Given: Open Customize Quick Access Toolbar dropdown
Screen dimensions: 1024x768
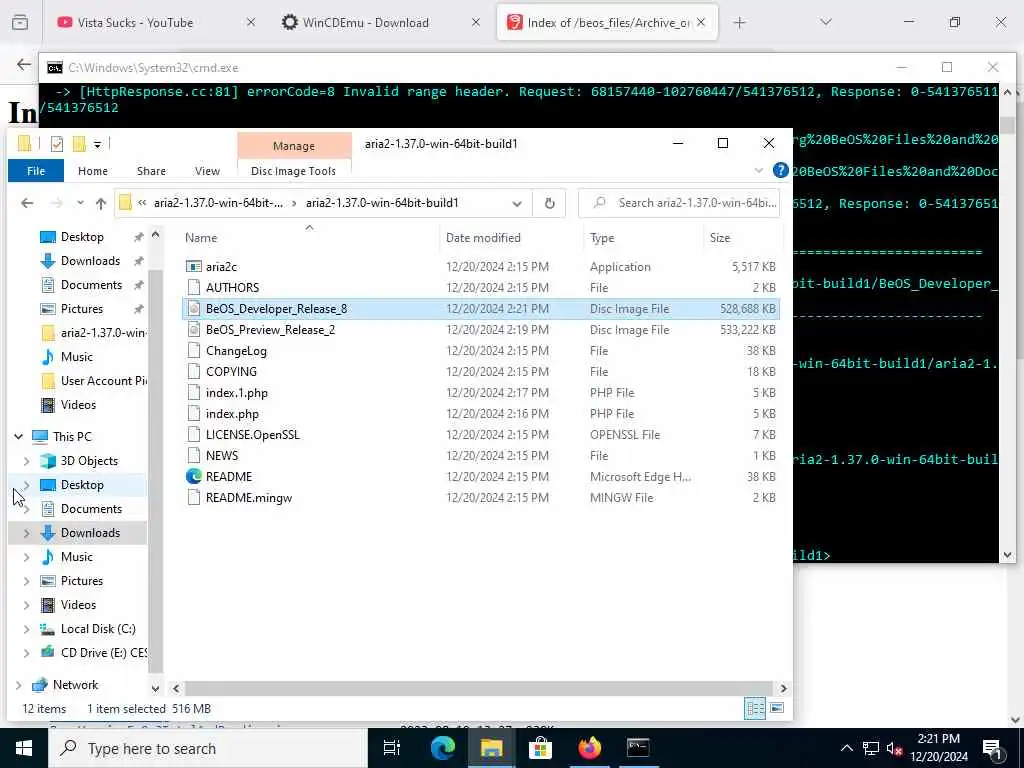Looking at the screenshot, I should pos(97,144).
